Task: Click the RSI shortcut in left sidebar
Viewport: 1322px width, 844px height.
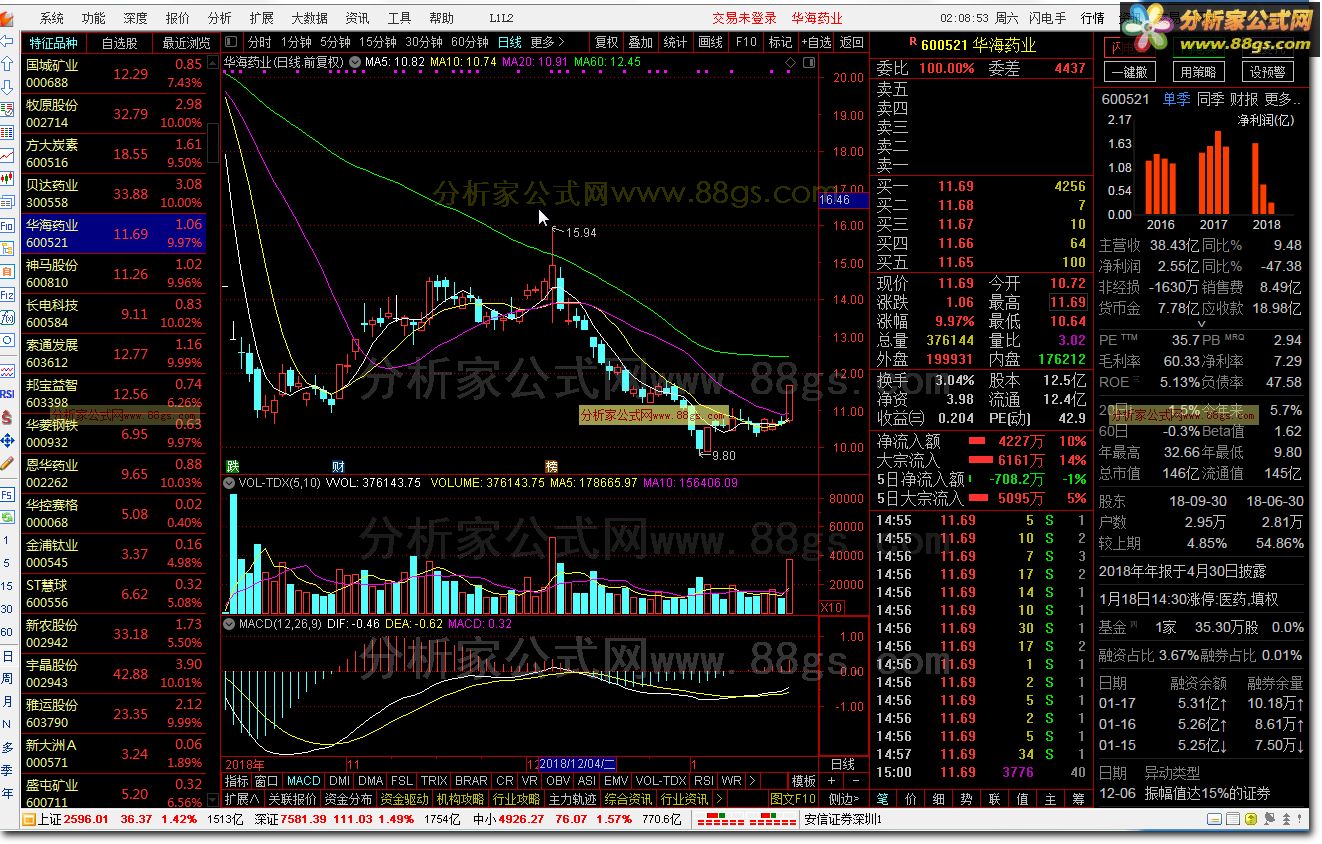Action: (x=8, y=394)
